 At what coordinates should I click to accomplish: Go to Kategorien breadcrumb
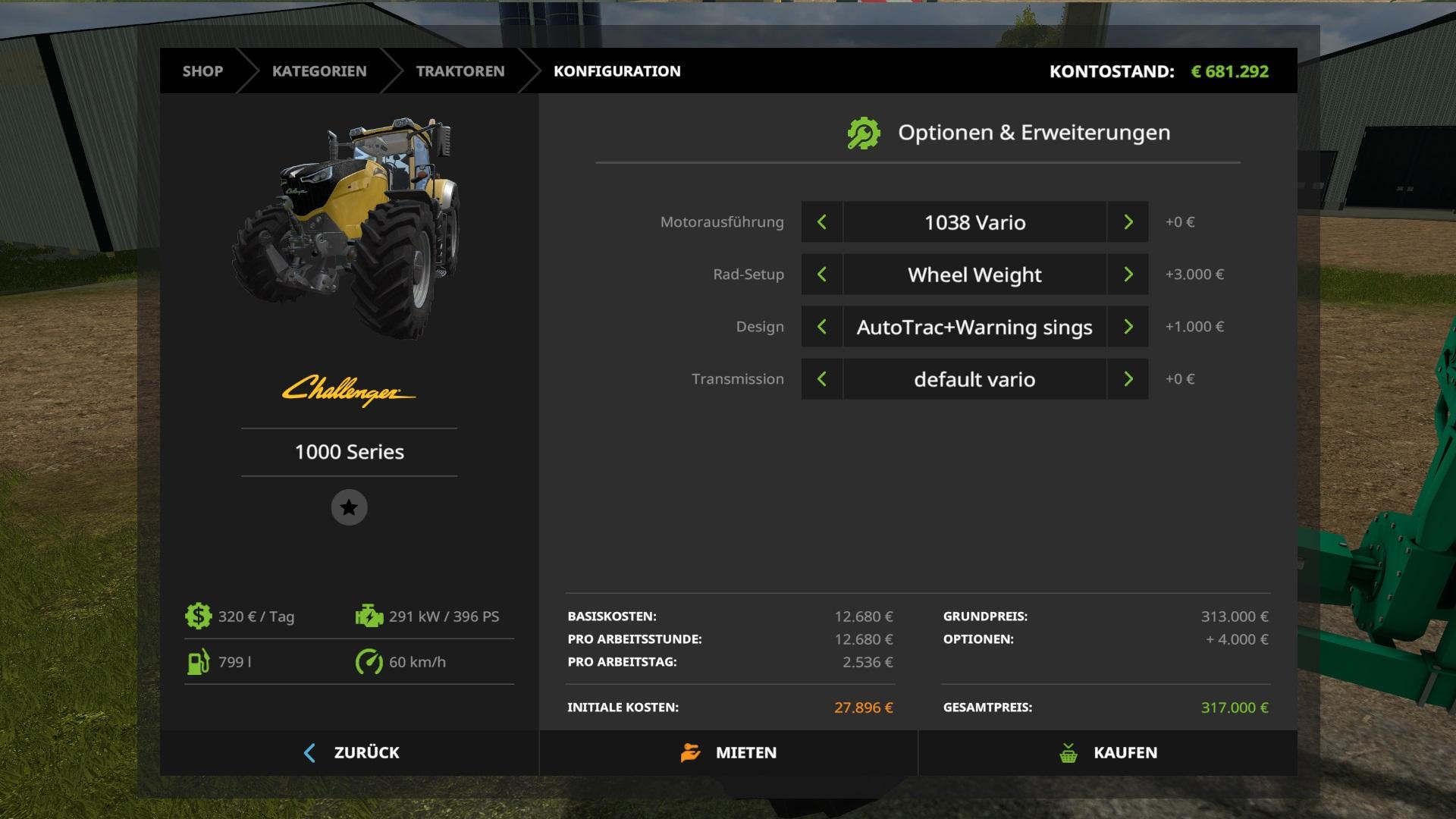tap(319, 71)
